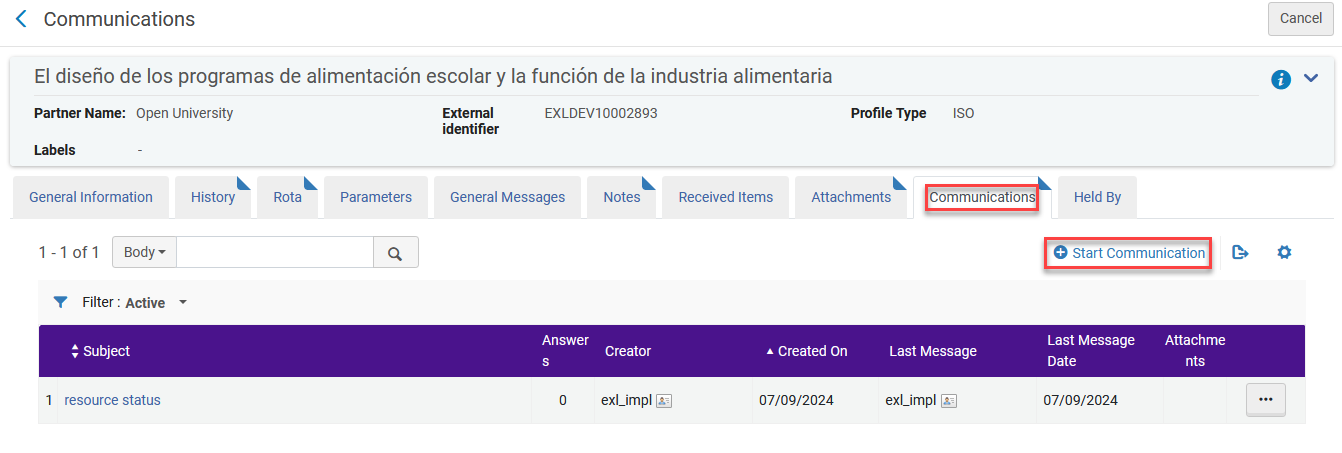Click the filter funnel icon
This screenshot has width=1342, height=453.
60,302
